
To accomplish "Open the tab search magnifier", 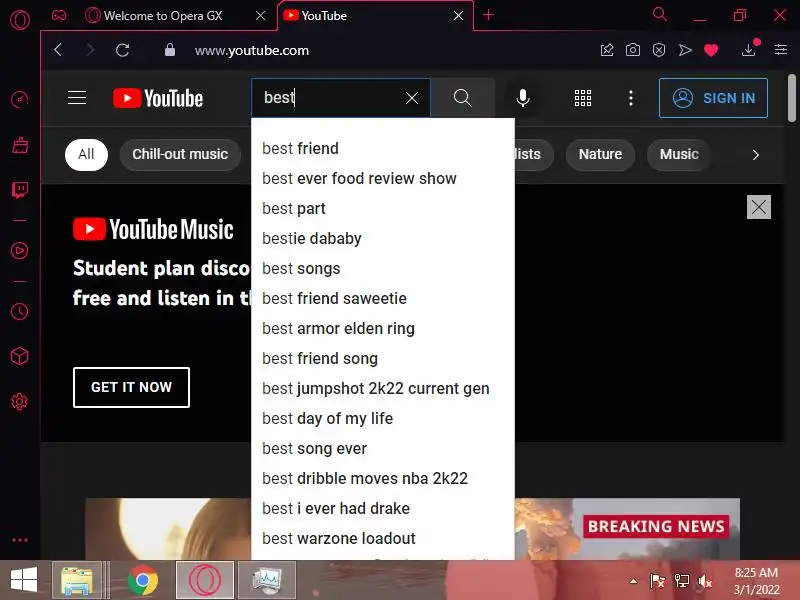I will [660, 14].
